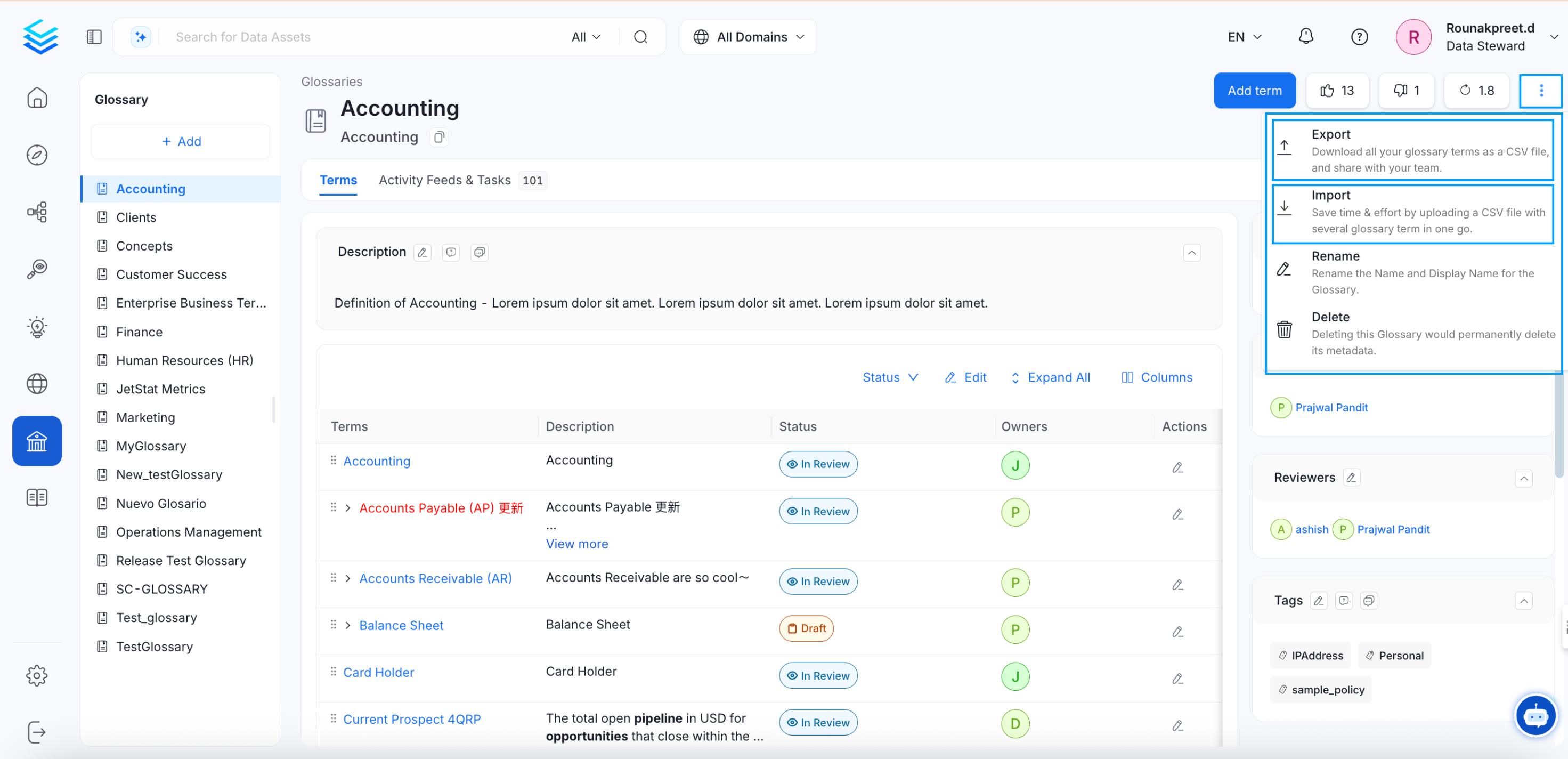The width and height of the screenshot is (1568, 759).
Task: Toggle the left sidebar collapse icon
Action: pos(94,37)
